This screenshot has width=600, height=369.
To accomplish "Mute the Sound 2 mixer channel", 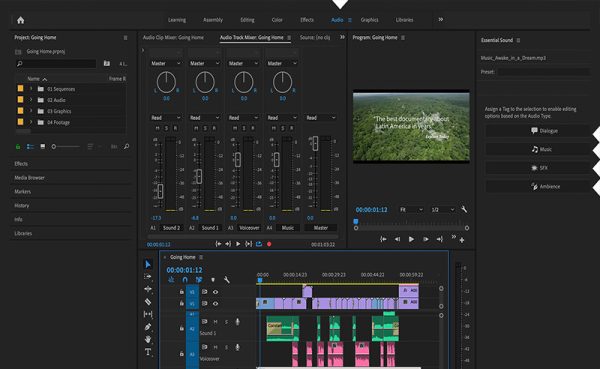I will 157,128.
